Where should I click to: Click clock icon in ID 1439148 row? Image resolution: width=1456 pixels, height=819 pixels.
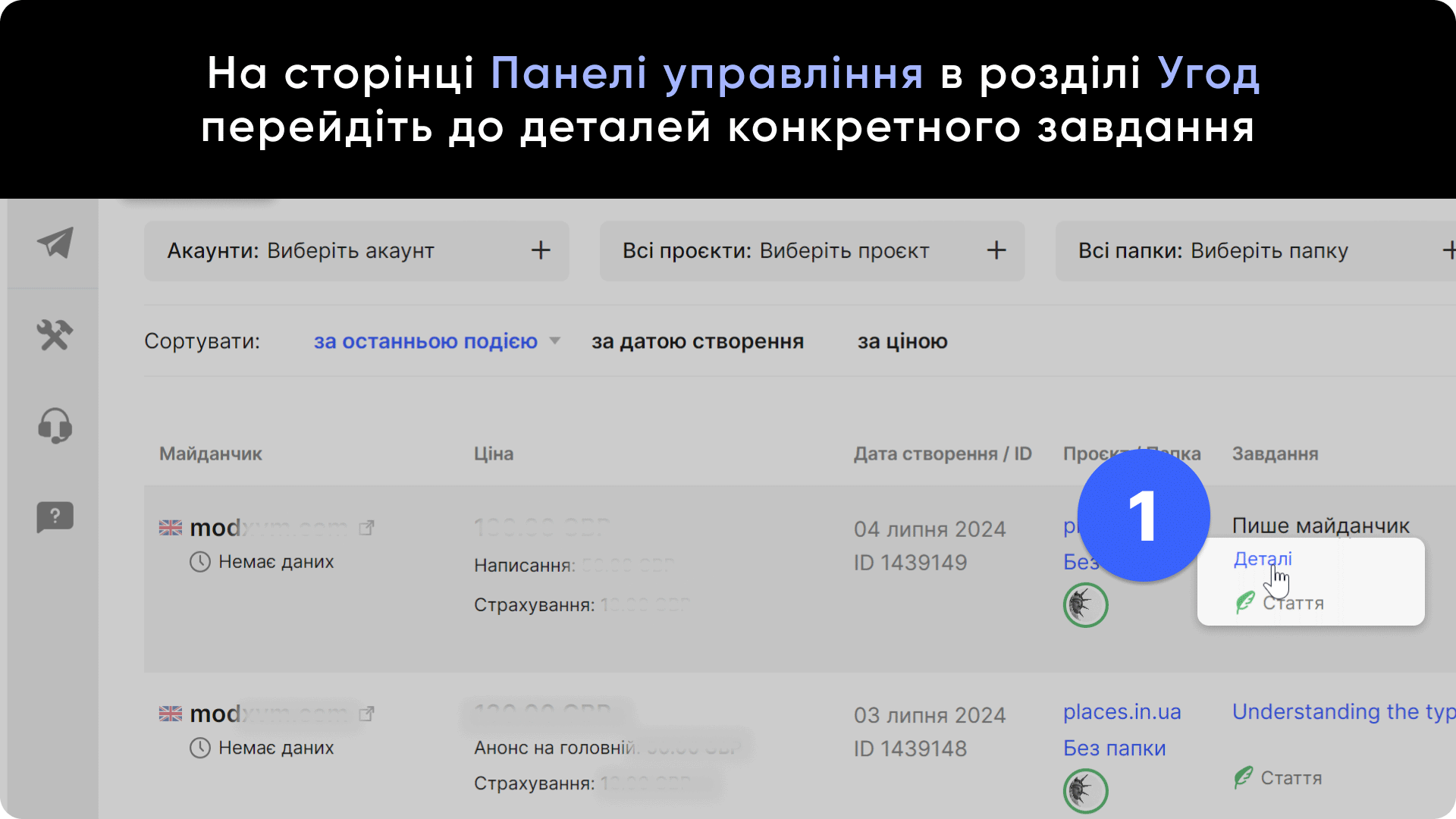pos(200,748)
